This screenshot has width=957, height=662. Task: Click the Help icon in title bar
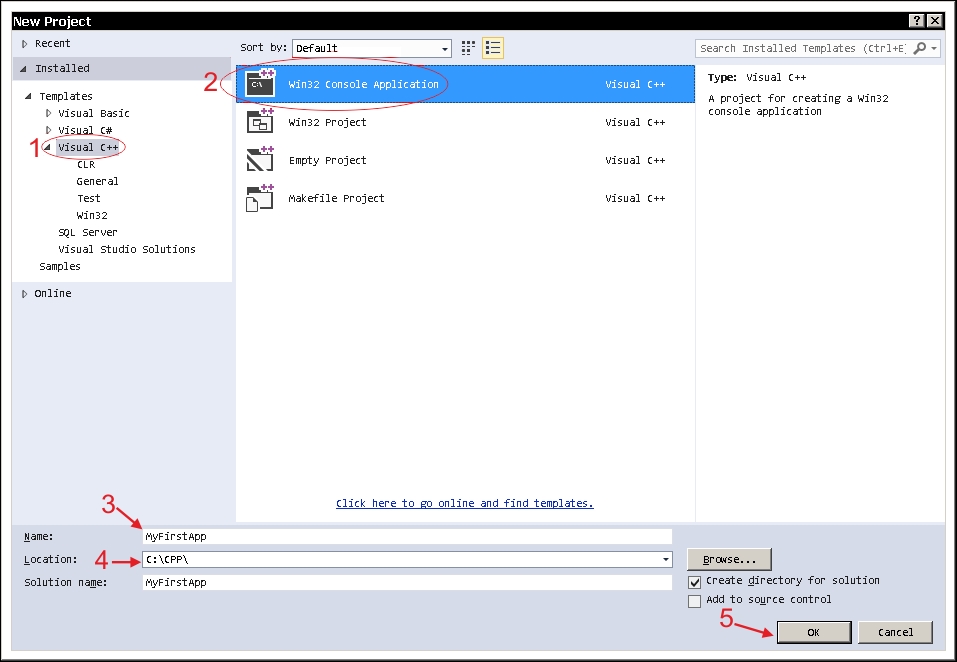coord(919,21)
